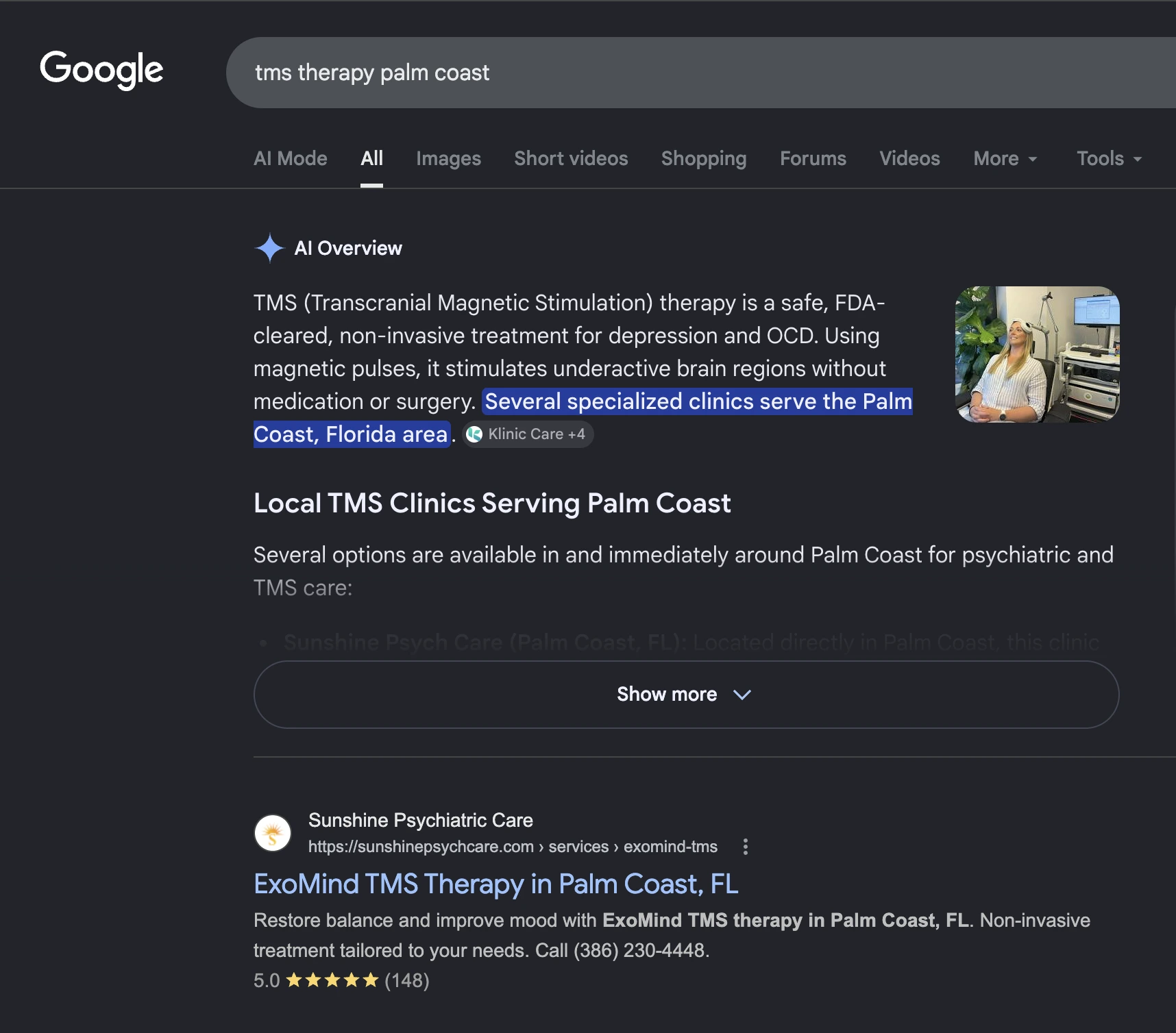Screen dimensions: 1176x1033
Task: Switch to the Videos tab
Action: coord(909,158)
